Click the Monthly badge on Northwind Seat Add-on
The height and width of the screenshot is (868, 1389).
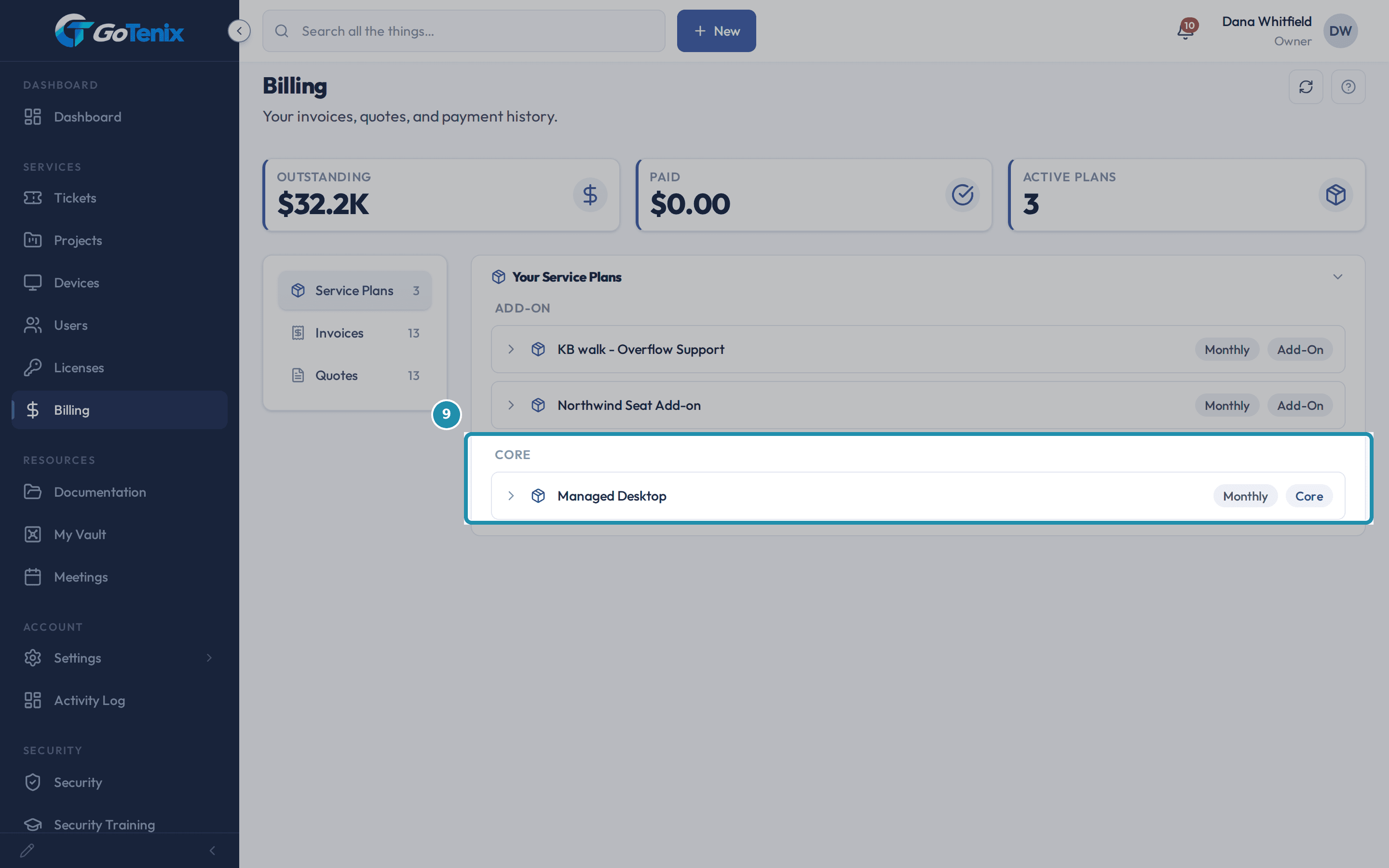(x=1226, y=405)
